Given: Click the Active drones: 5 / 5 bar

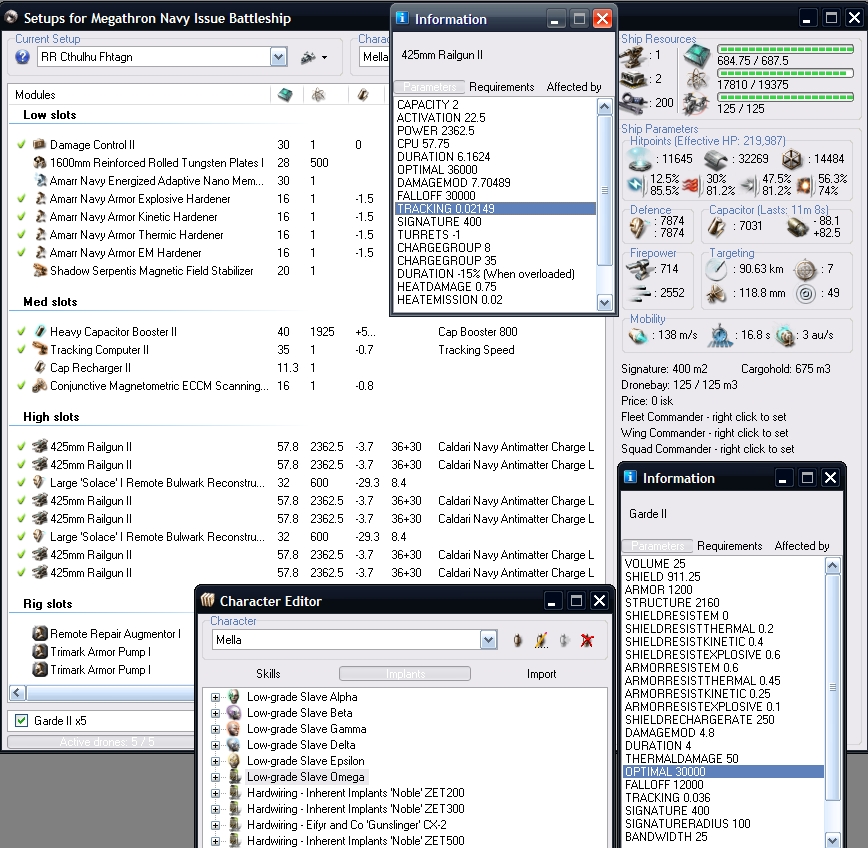Looking at the screenshot, I should point(101,742).
